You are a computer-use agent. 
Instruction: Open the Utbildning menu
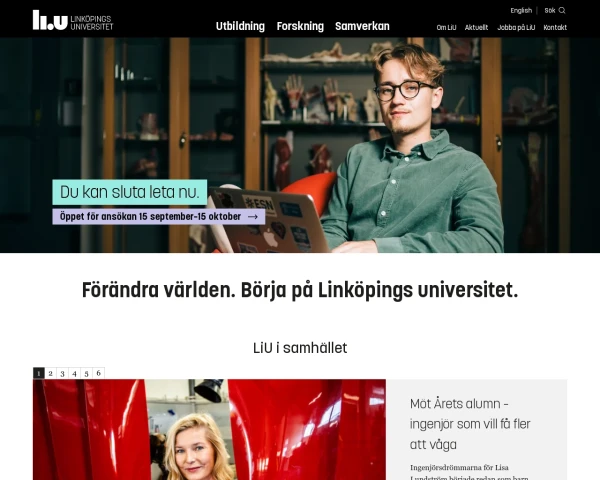(240, 26)
